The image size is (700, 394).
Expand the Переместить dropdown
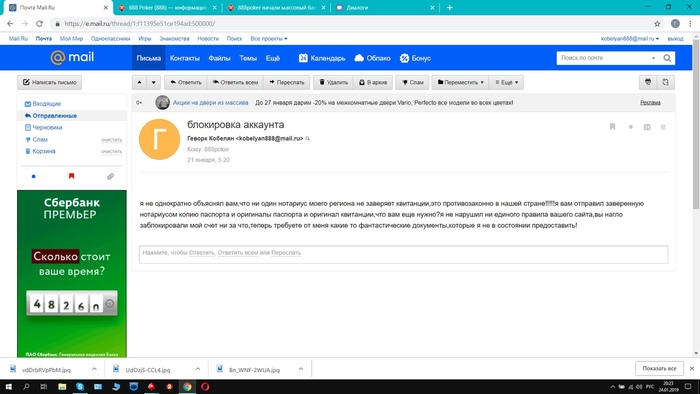(x=460, y=82)
